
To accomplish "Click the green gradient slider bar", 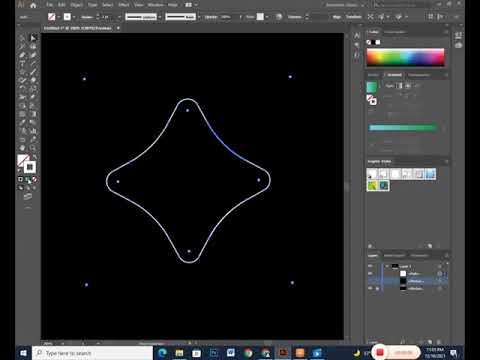I will pos(403,128).
